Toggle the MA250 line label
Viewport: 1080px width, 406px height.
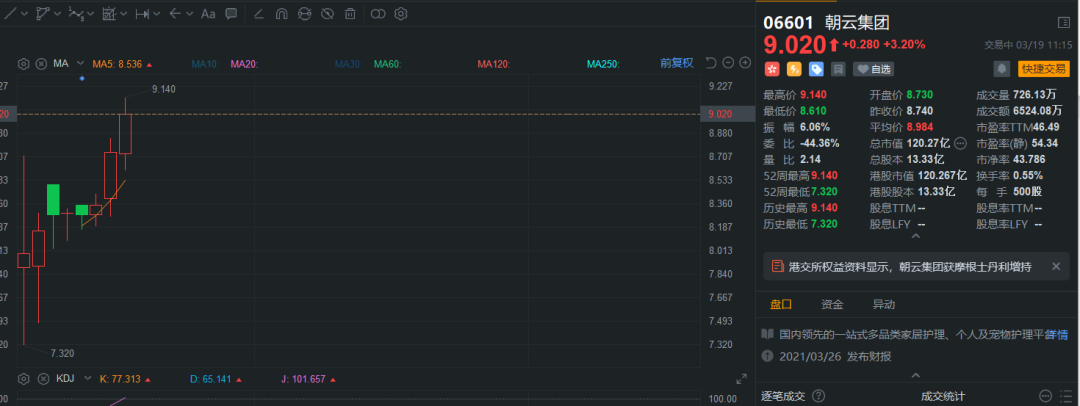coord(604,64)
